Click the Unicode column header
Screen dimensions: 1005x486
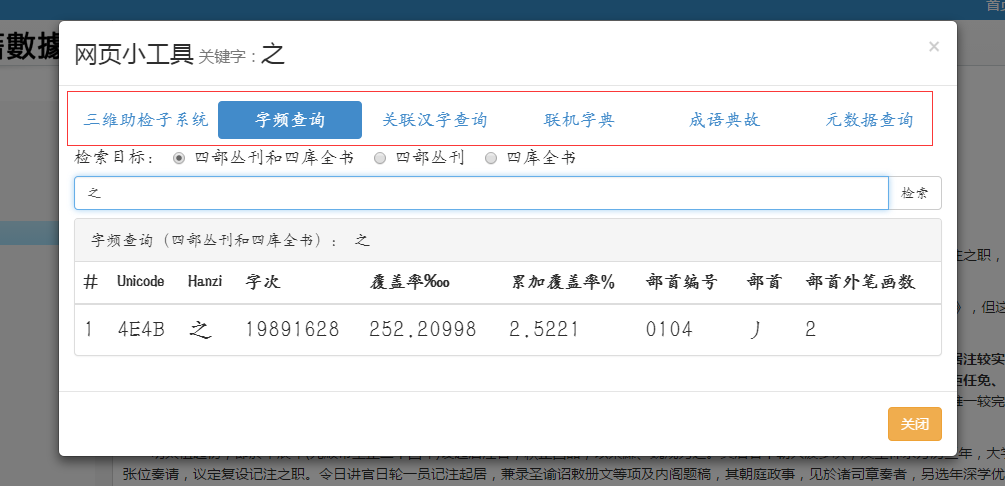tap(141, 282)
